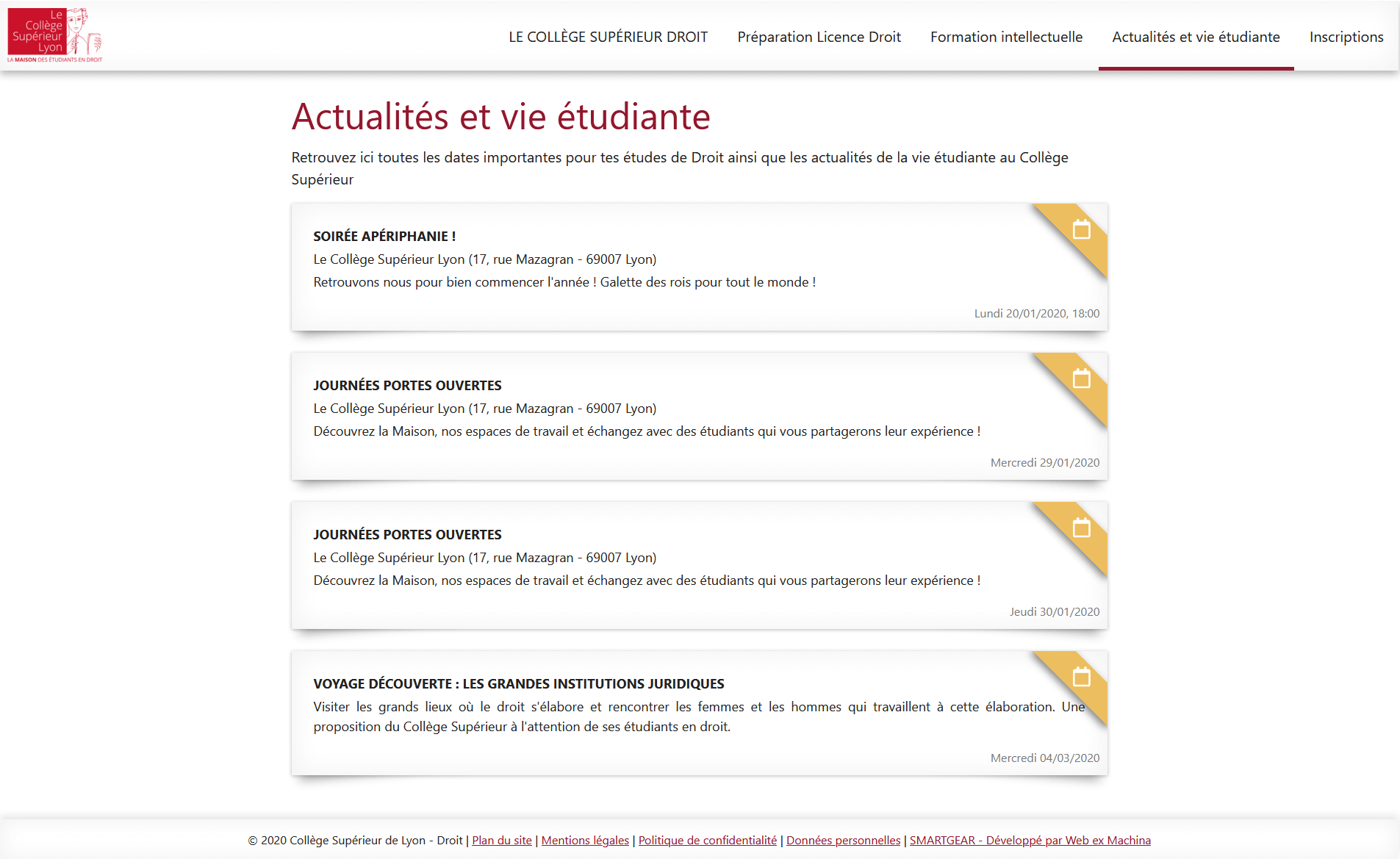
Task: Click Découvrez la Maison text in 30/01/2020 card
Action: point(647,581)
